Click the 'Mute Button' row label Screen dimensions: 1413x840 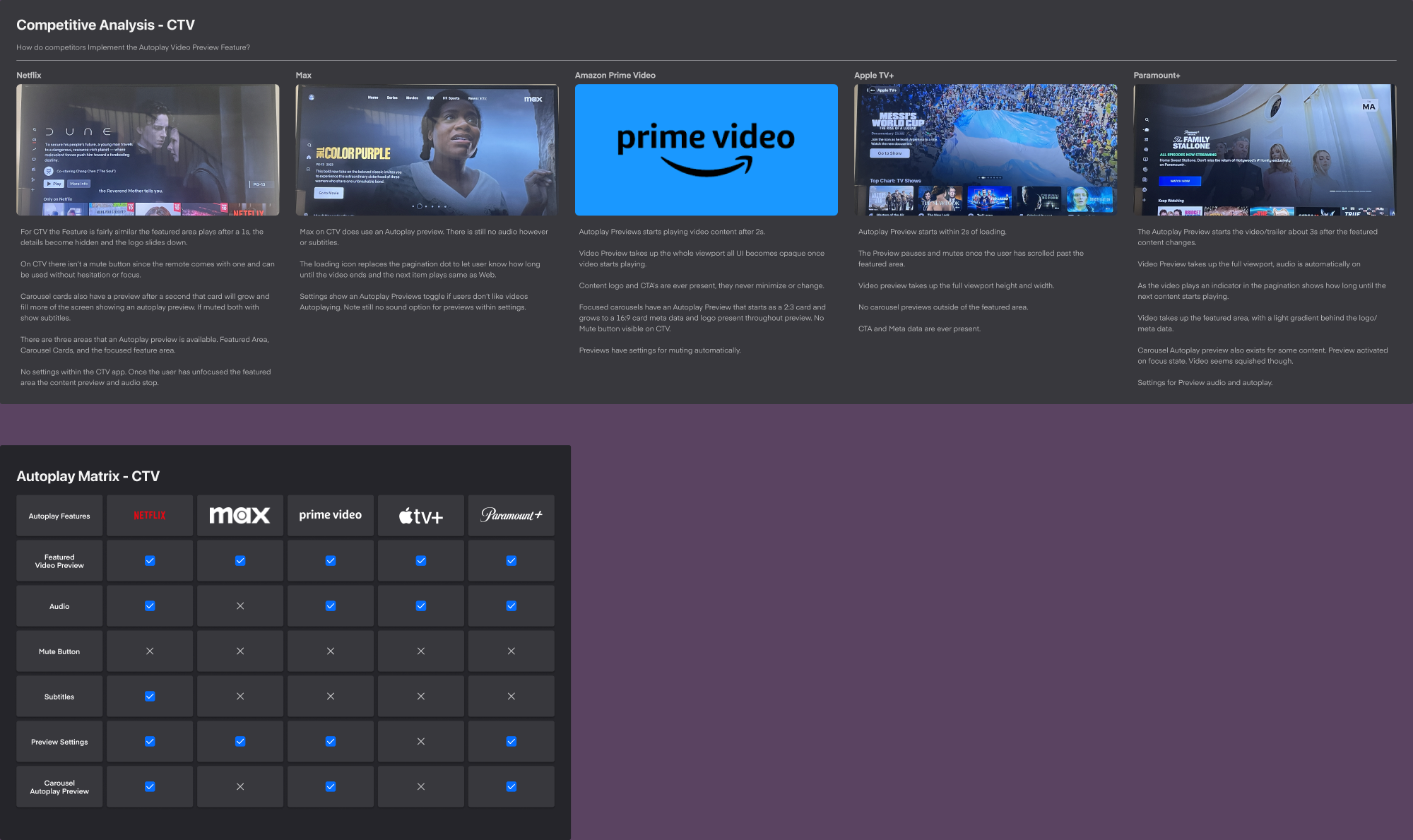[59, 651]
